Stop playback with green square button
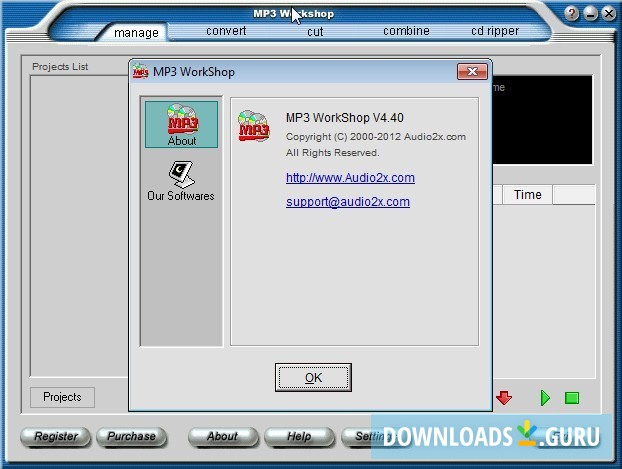622x469 pixels. [x=572, y=398]
